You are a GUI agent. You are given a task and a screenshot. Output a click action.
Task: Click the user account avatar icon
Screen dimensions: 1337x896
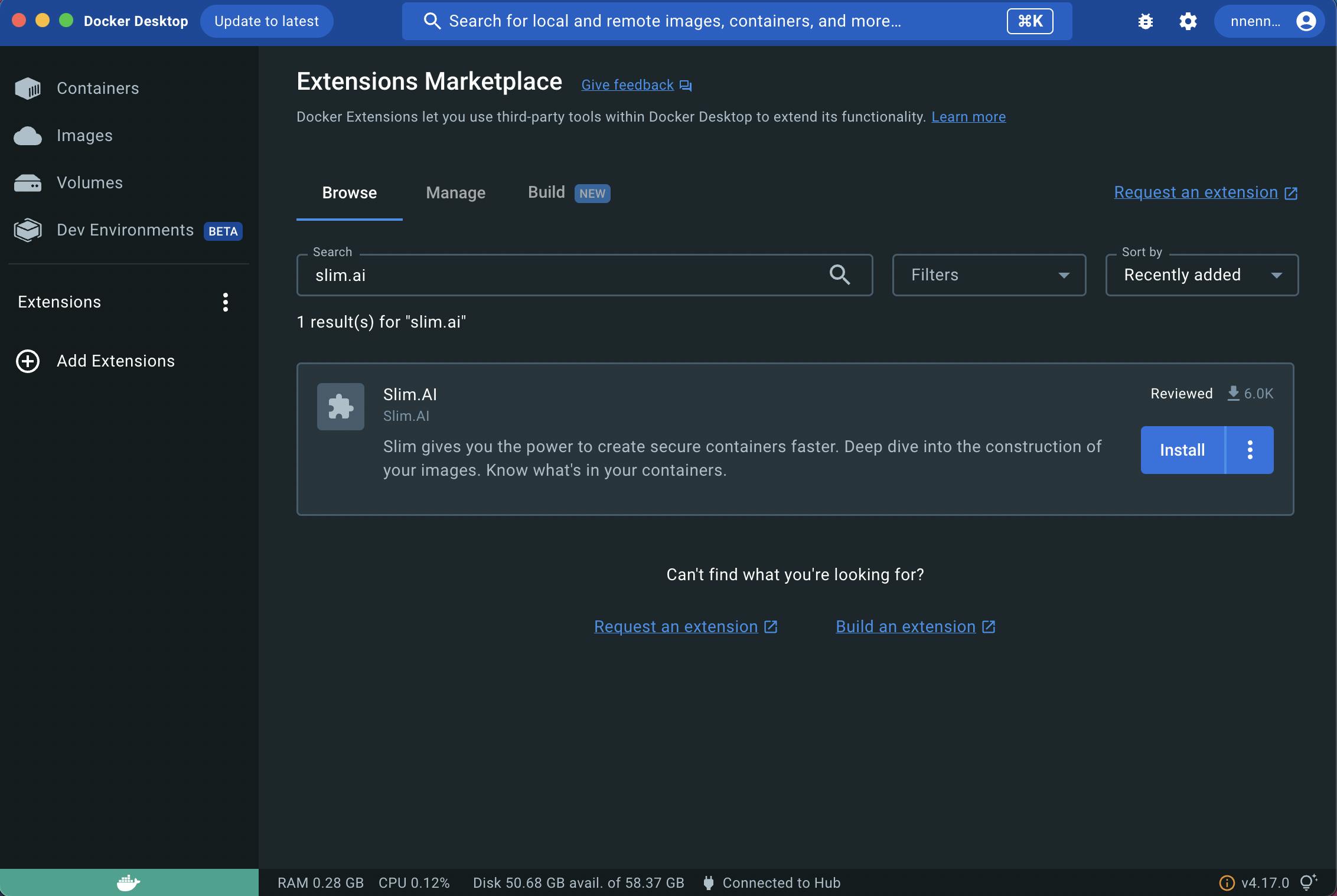click(x=1306, y=22)
